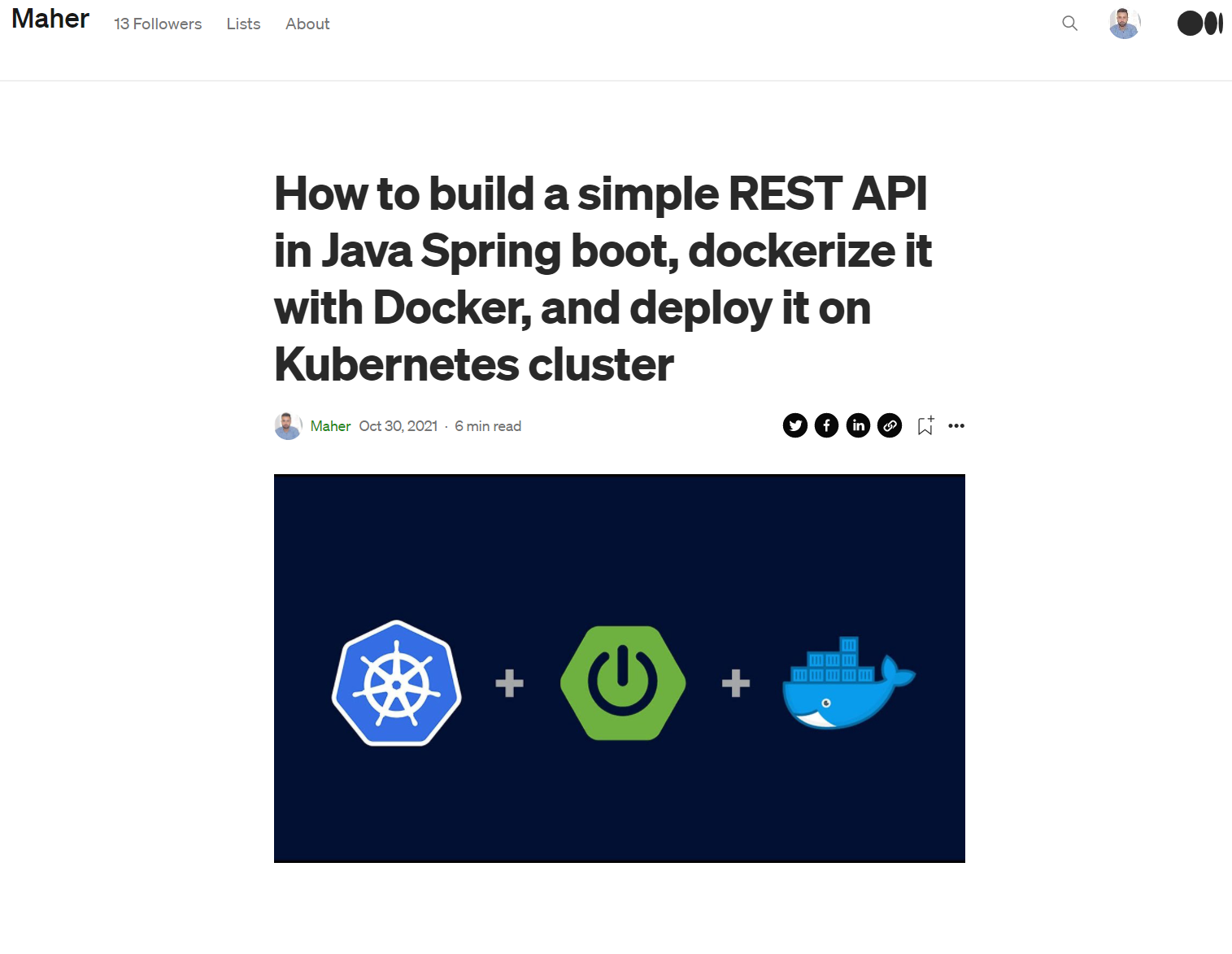
Task: Go to Medium home via logo
Action: point(1199,24)
